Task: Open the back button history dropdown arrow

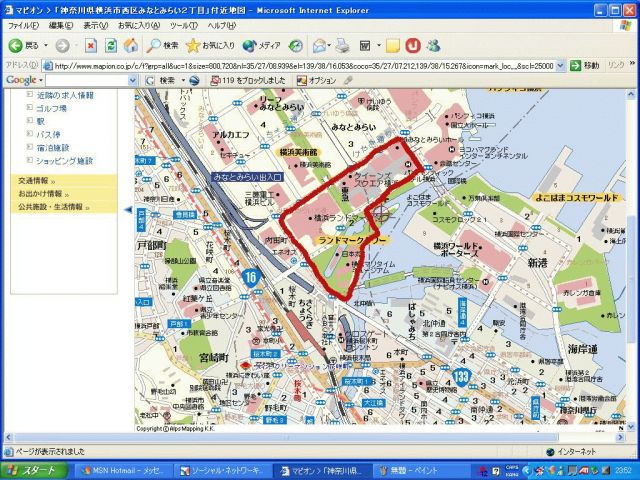Action: tap(46, 46)
